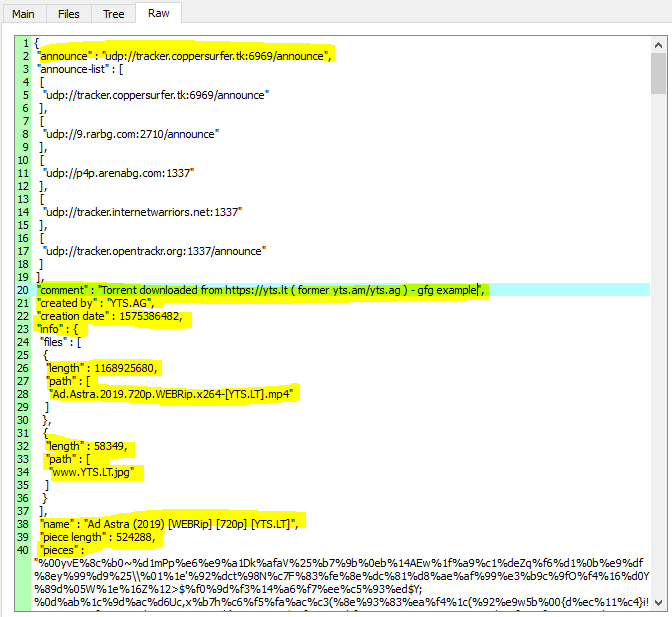Click the vertical scrollbar thumb
This screenshot has height=617, width=672.
click(658, 73)
